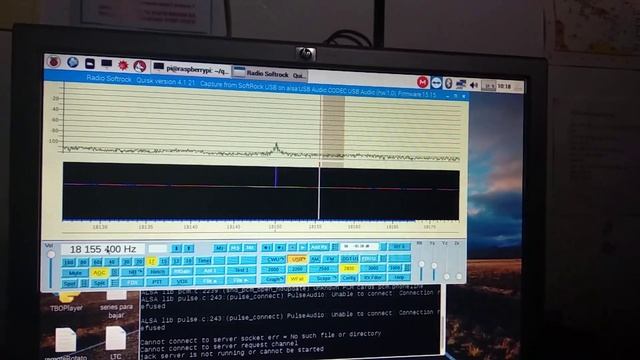Open the terminal launcher icon in the taskbar
The width and height of the screenshot is (640, 360).
[107, 64]
